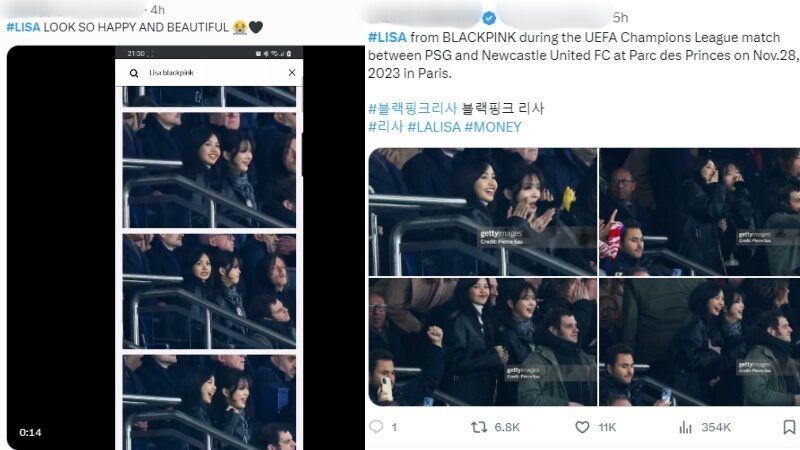Open the bottom-right Getty photo thumbnail
This screenshot has width=800, height=450.
tap(699, 342)
